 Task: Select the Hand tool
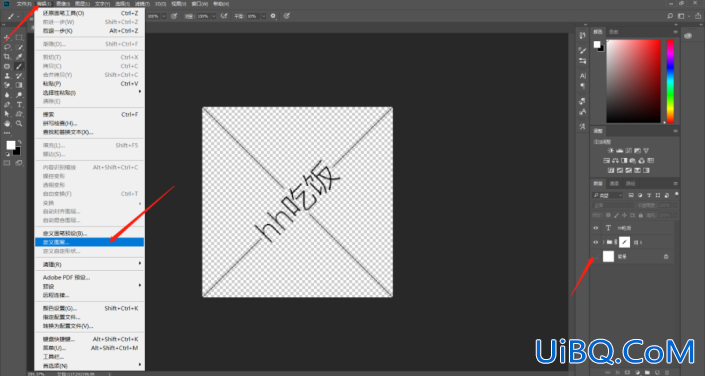(x=7, y=123)
